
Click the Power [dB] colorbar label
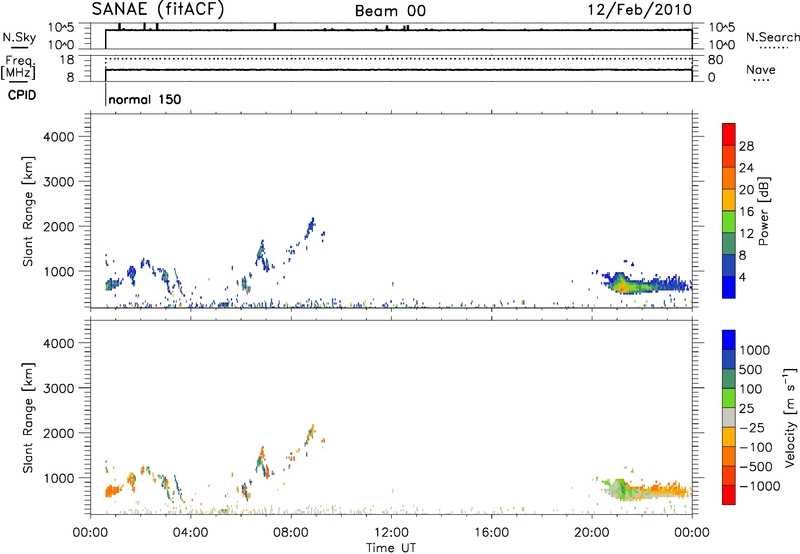(764, 211)
